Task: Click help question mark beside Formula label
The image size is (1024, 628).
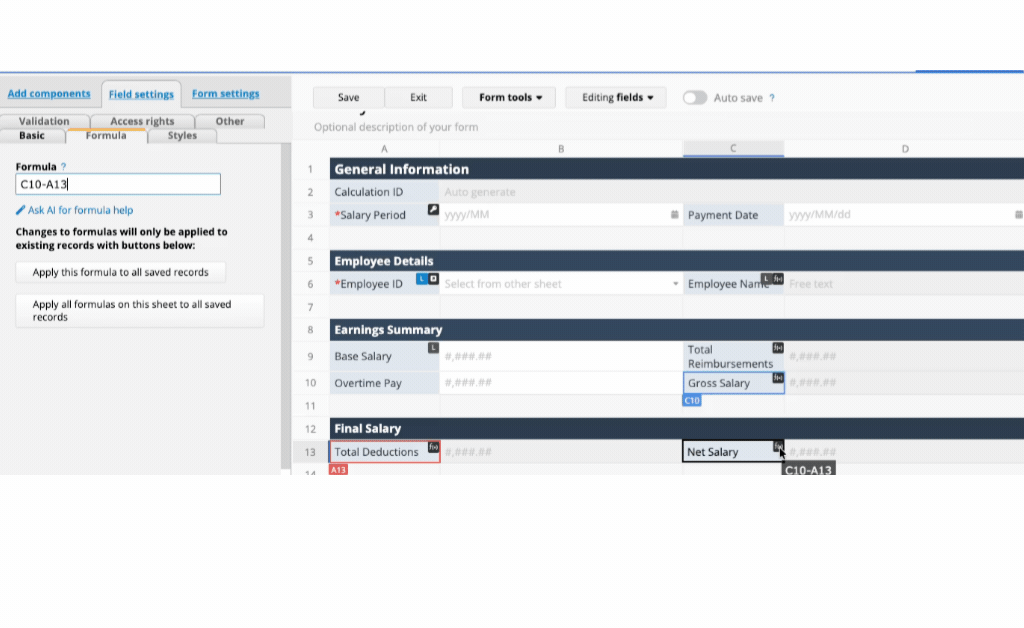Action: pyautogui.click(x=63, y=167)
